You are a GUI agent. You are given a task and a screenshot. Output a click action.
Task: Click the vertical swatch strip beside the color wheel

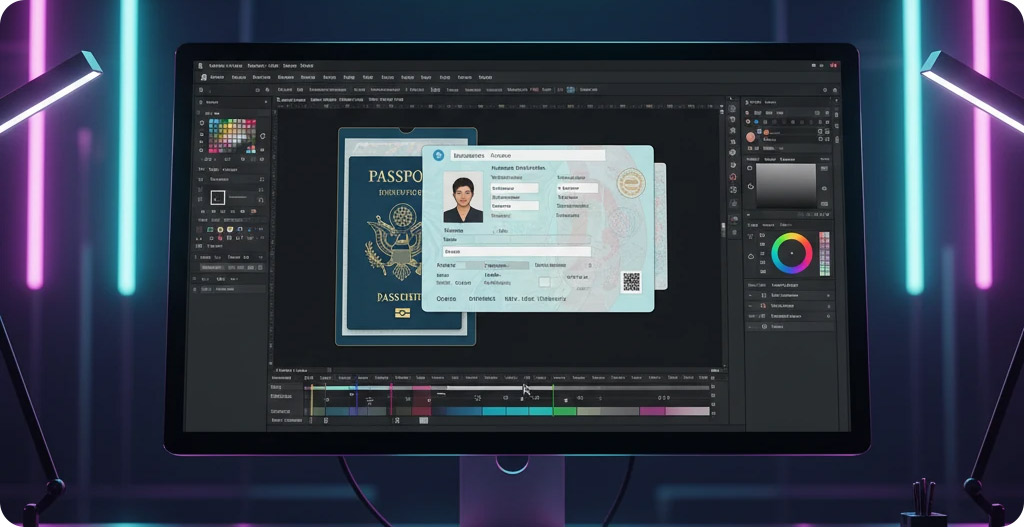click(824, 254)
